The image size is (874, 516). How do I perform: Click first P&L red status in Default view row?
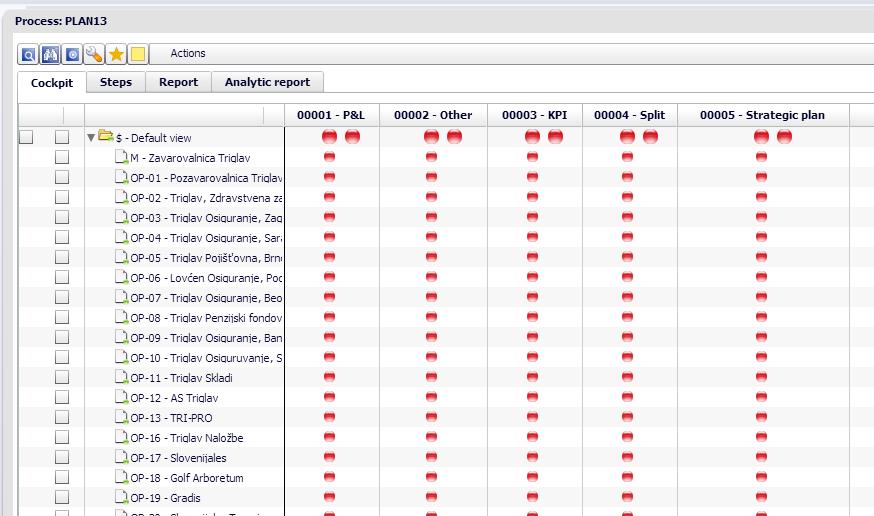pos(329,137)
